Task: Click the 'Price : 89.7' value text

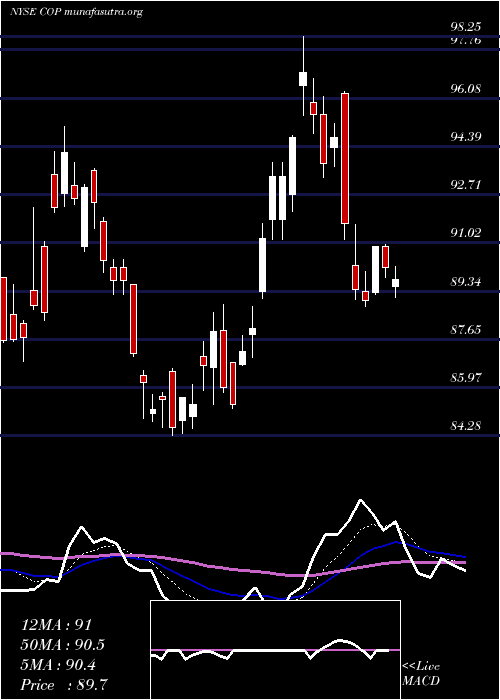Action: pos(64,685)
